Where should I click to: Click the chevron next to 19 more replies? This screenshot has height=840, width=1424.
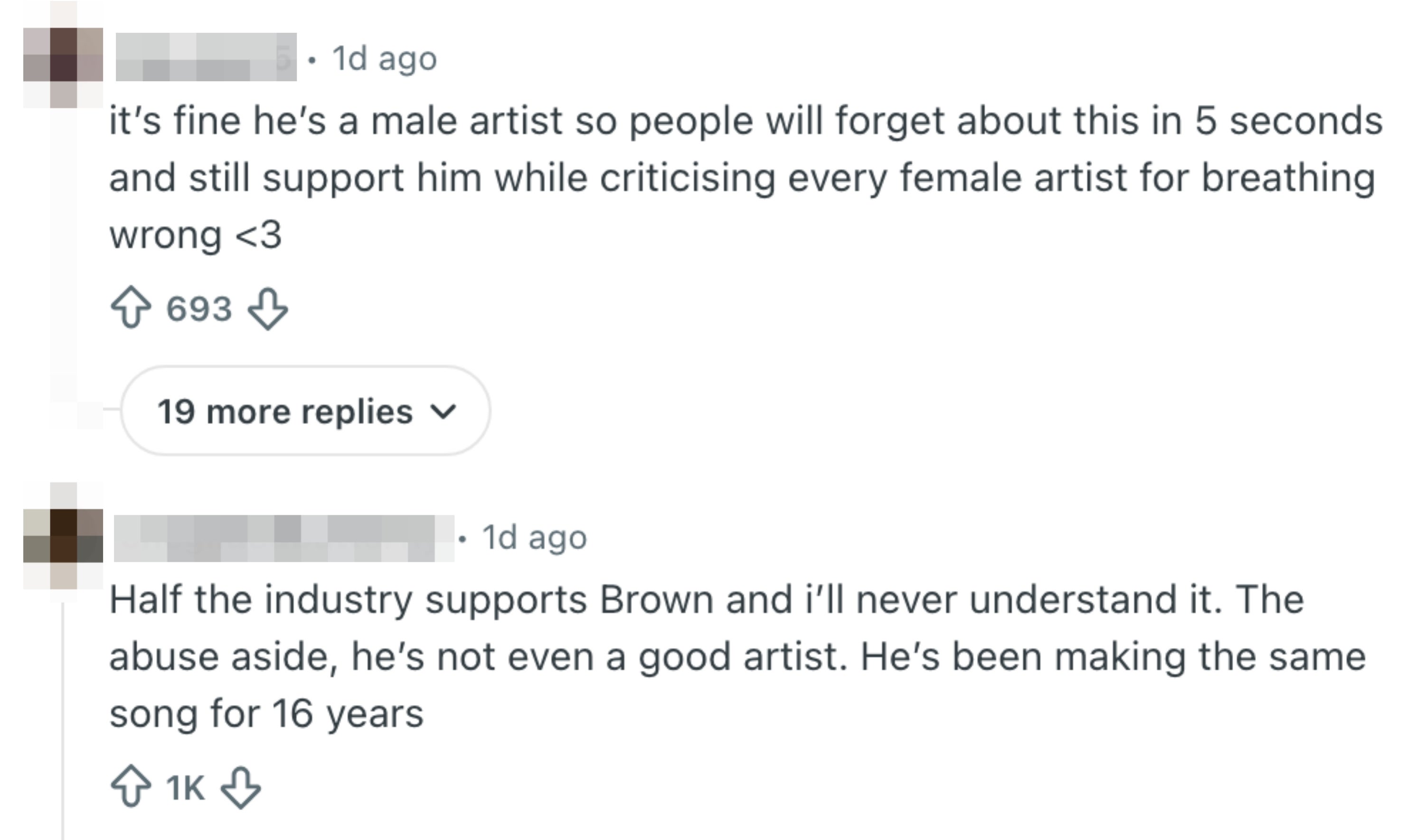tap(443, 411)
